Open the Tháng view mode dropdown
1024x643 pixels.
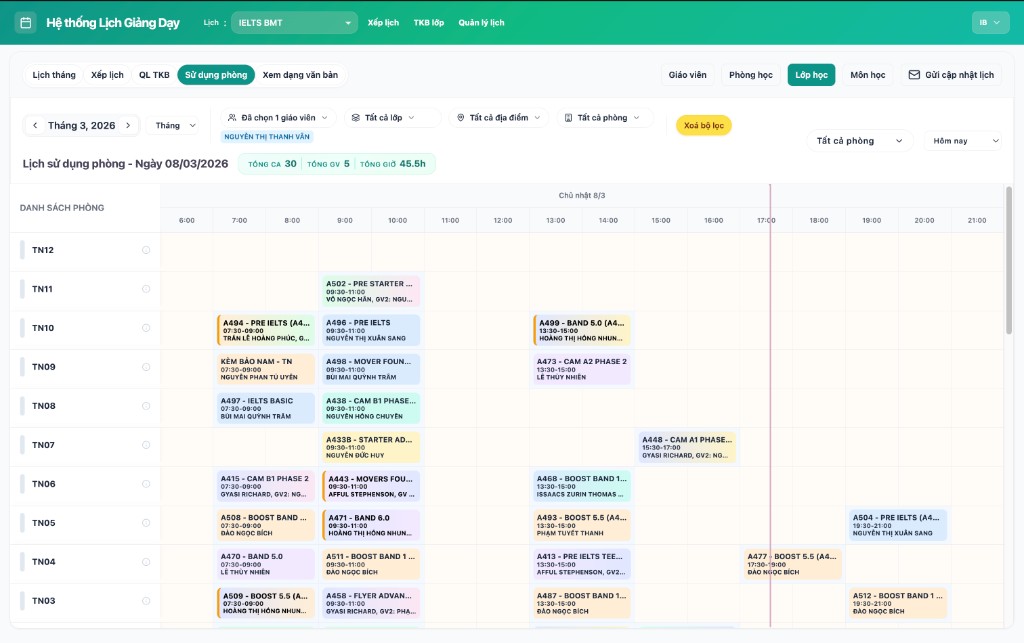point(173,125)
